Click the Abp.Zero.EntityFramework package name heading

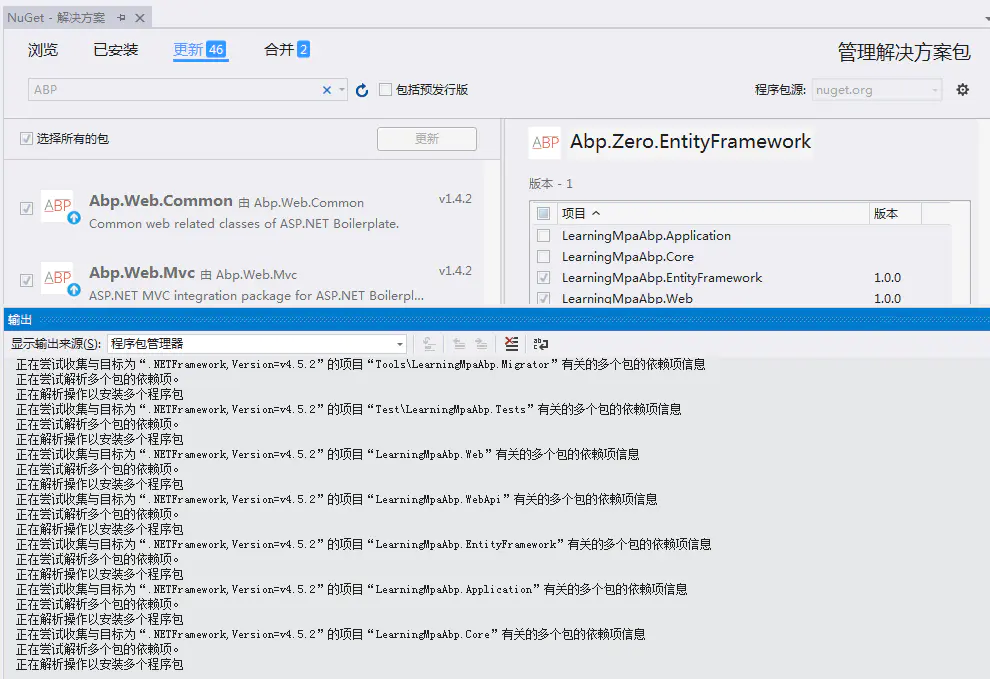[691, 141]
